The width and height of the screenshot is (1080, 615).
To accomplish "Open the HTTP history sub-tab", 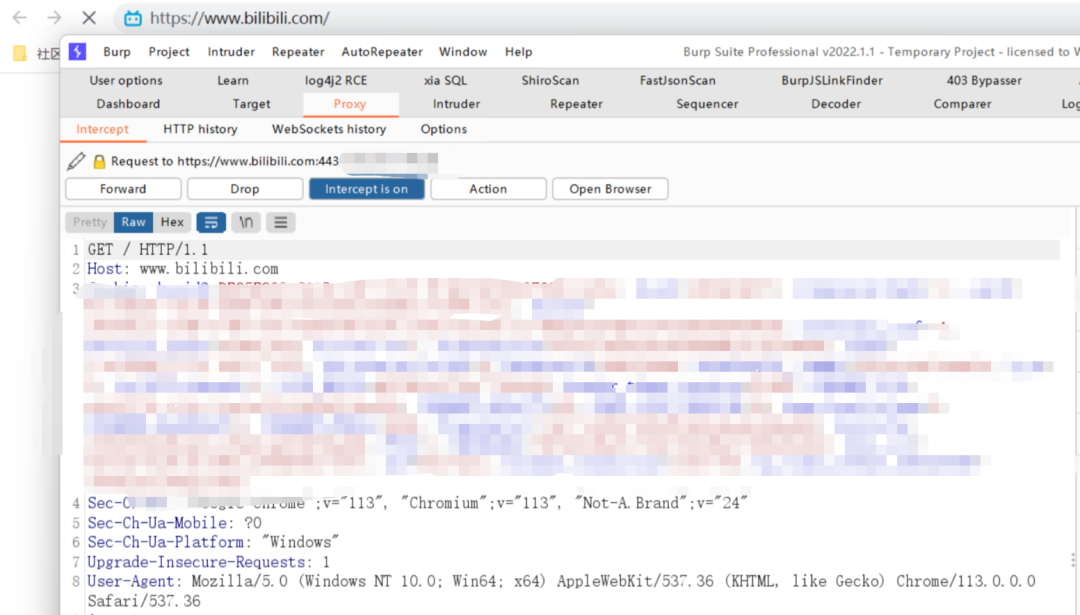I will point(200,129).
